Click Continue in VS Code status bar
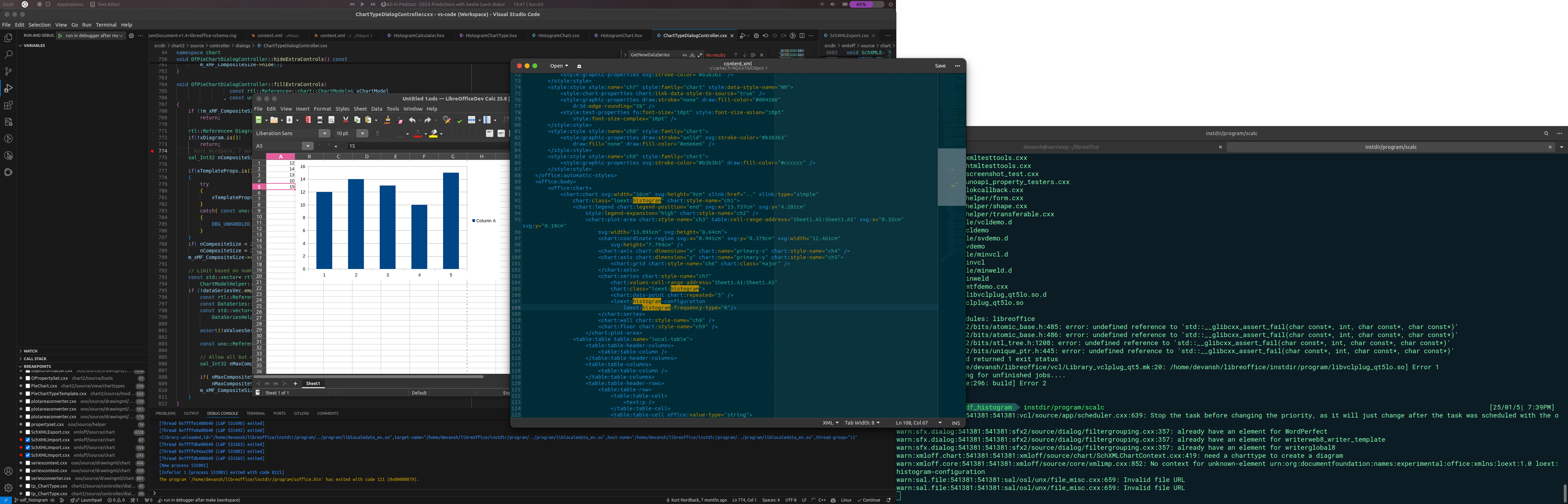Viewport: 1568px width, 504px height. click(869, 500)
